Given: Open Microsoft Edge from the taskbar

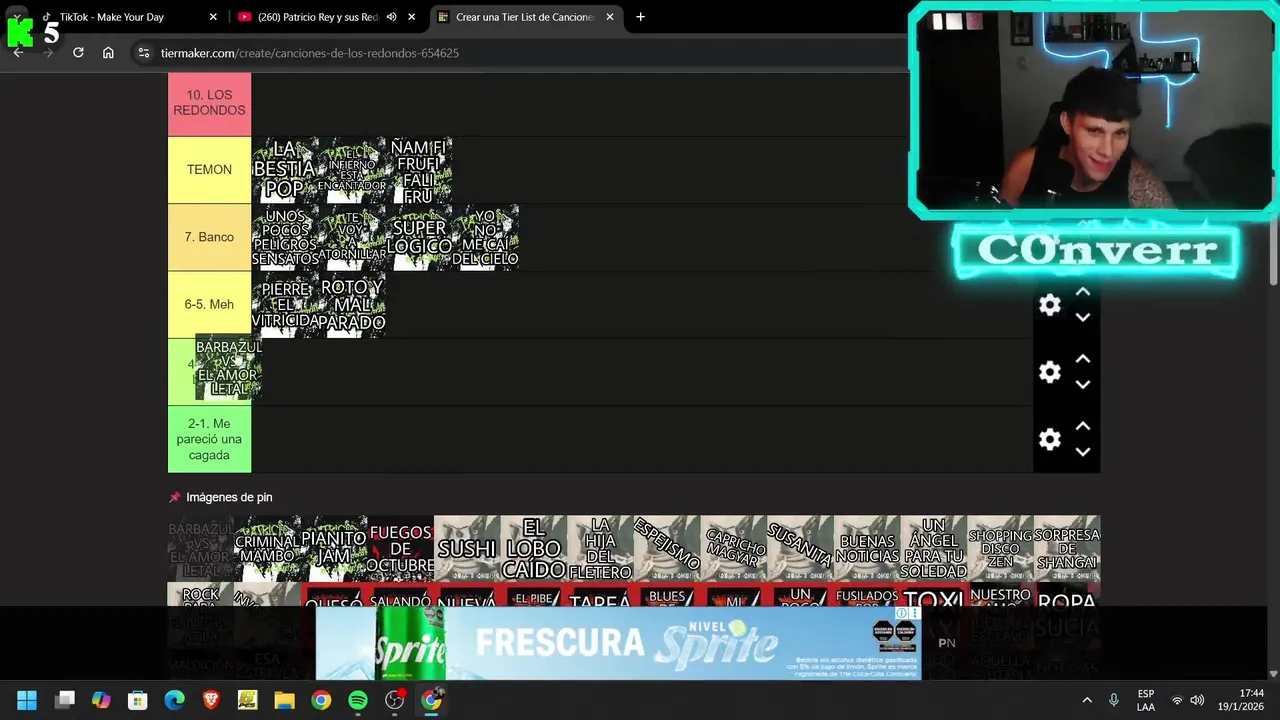Looking at the screenshot, I should pos(174,700).
